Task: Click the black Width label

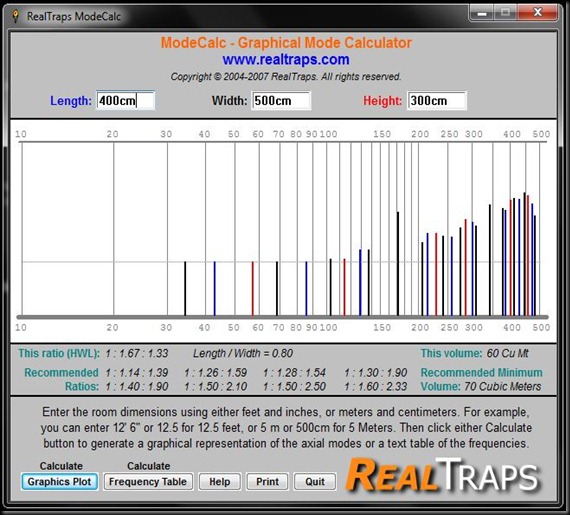Action: click(229, 101)
